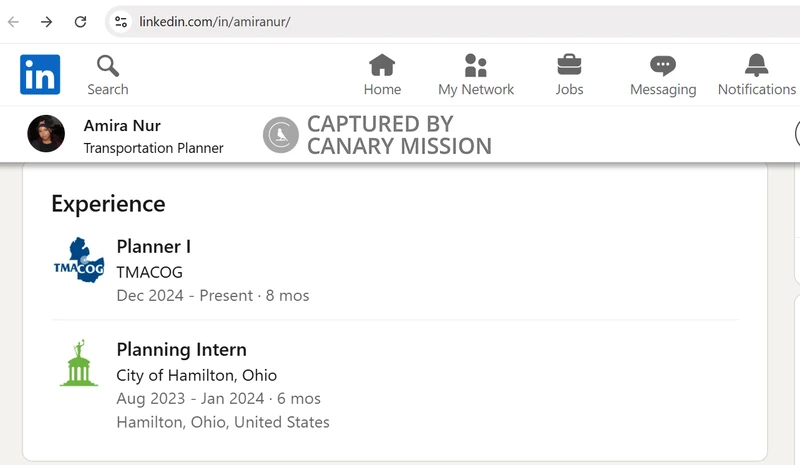Click the browser back arrow

[x=14, y=21]
